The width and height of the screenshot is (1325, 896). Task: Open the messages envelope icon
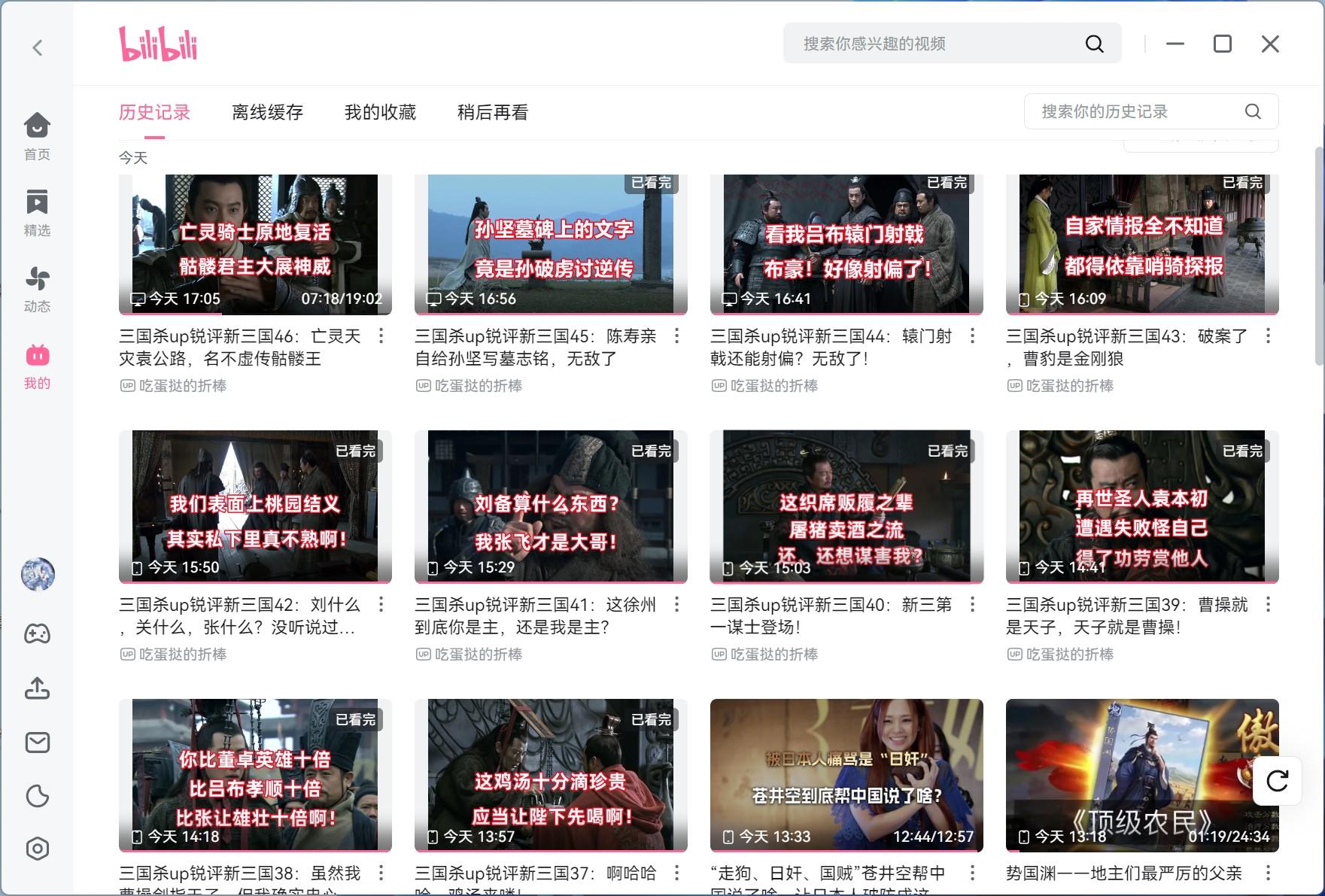tap(37, 743)
